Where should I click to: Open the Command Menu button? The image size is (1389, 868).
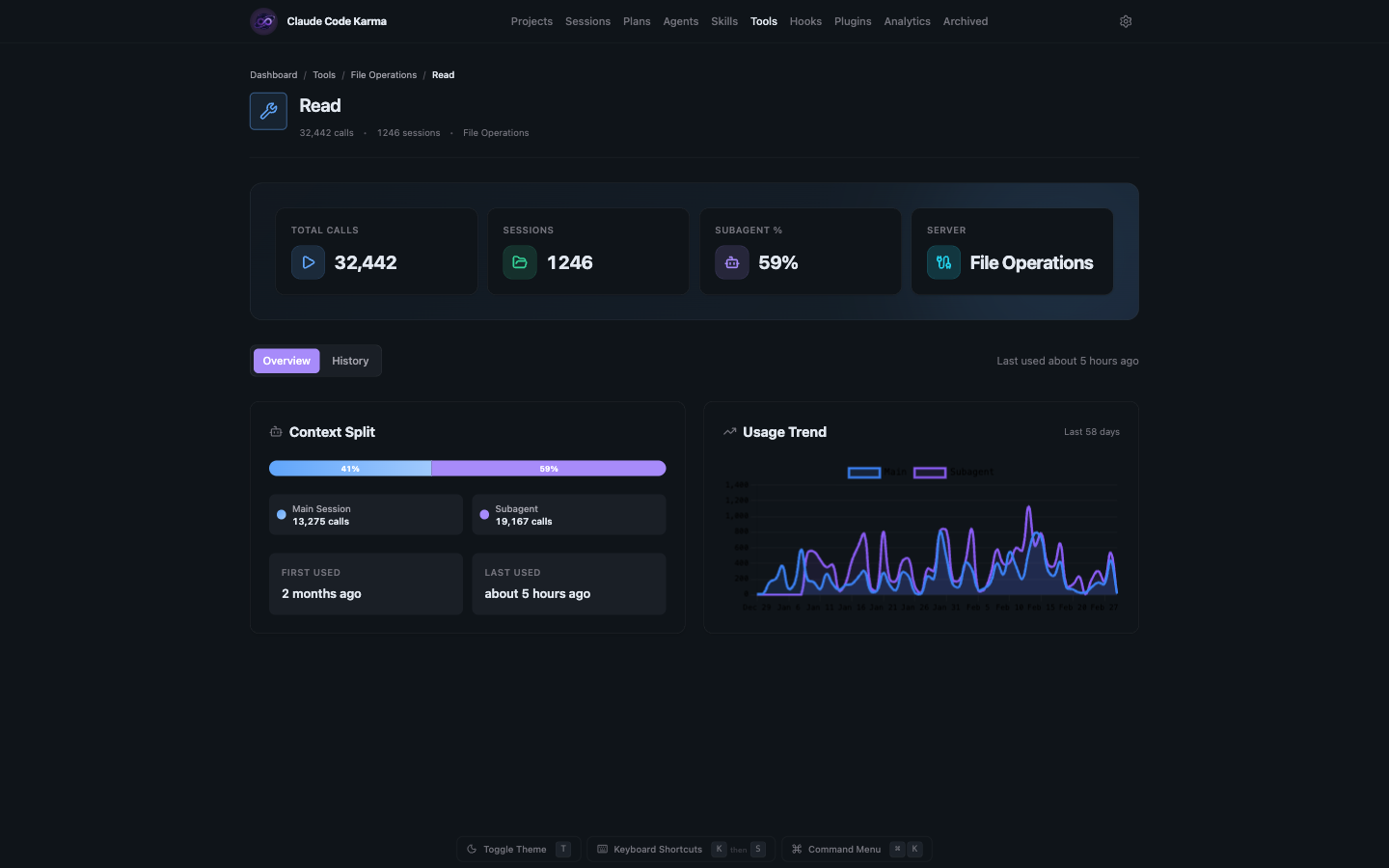(x=857, y=850)
